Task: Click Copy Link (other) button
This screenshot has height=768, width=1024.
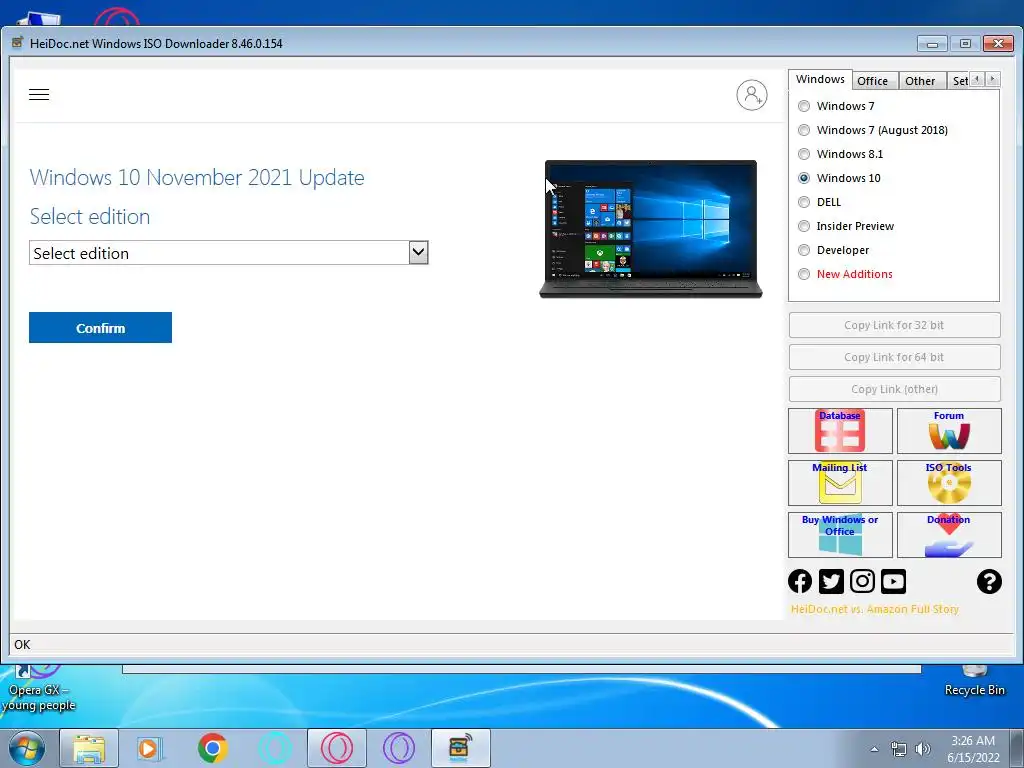Action: coord(894,389)
